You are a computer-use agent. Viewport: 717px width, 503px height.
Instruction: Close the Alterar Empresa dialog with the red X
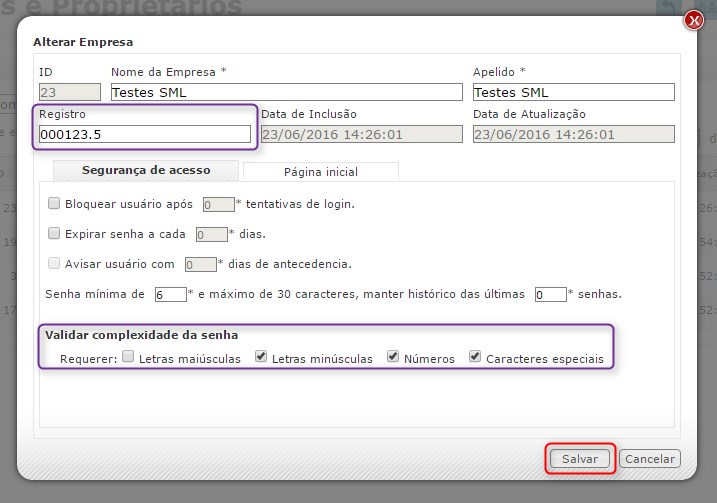click(692, 19)
